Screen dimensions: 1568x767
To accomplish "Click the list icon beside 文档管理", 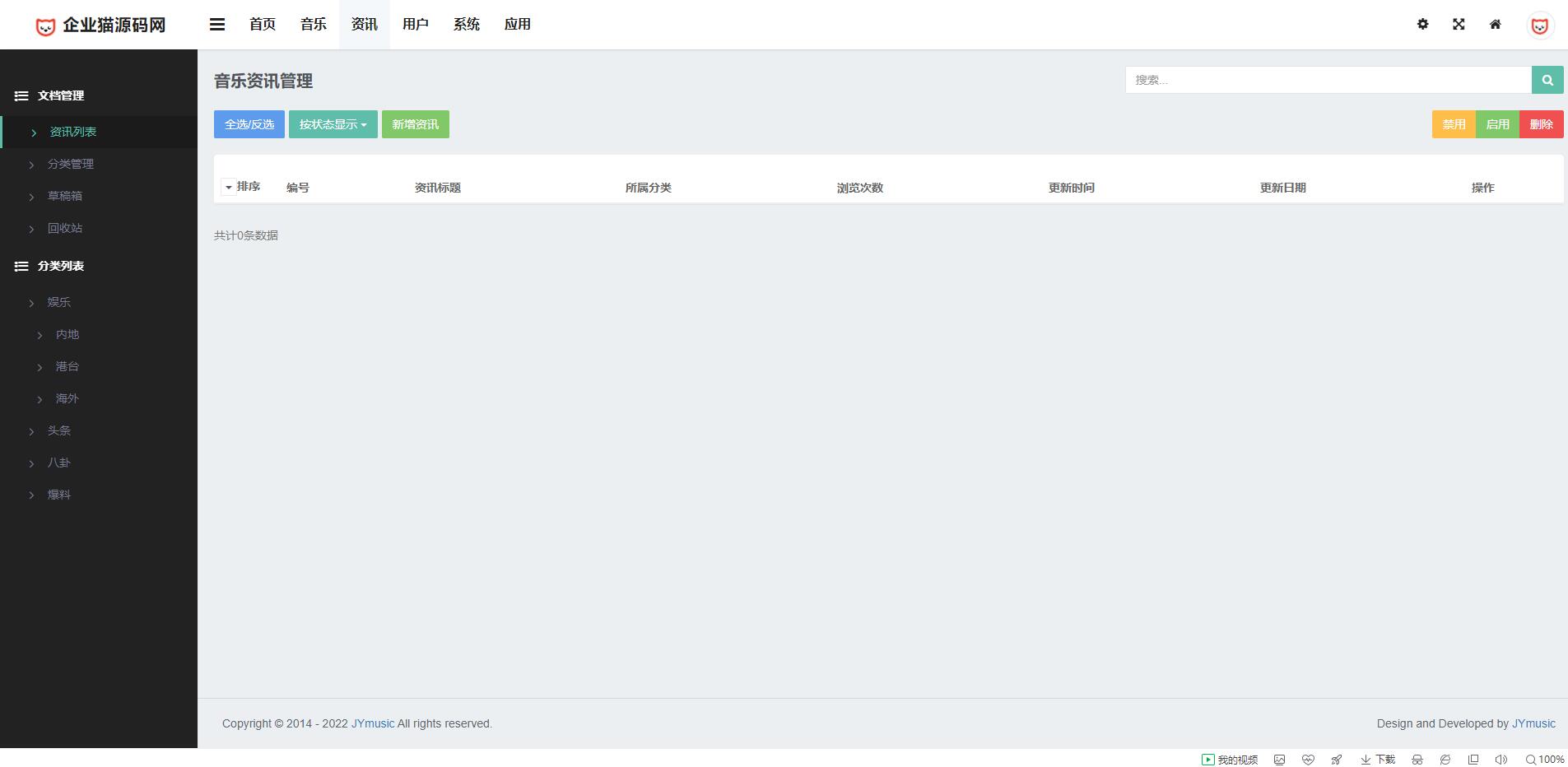I will (21, 96).
